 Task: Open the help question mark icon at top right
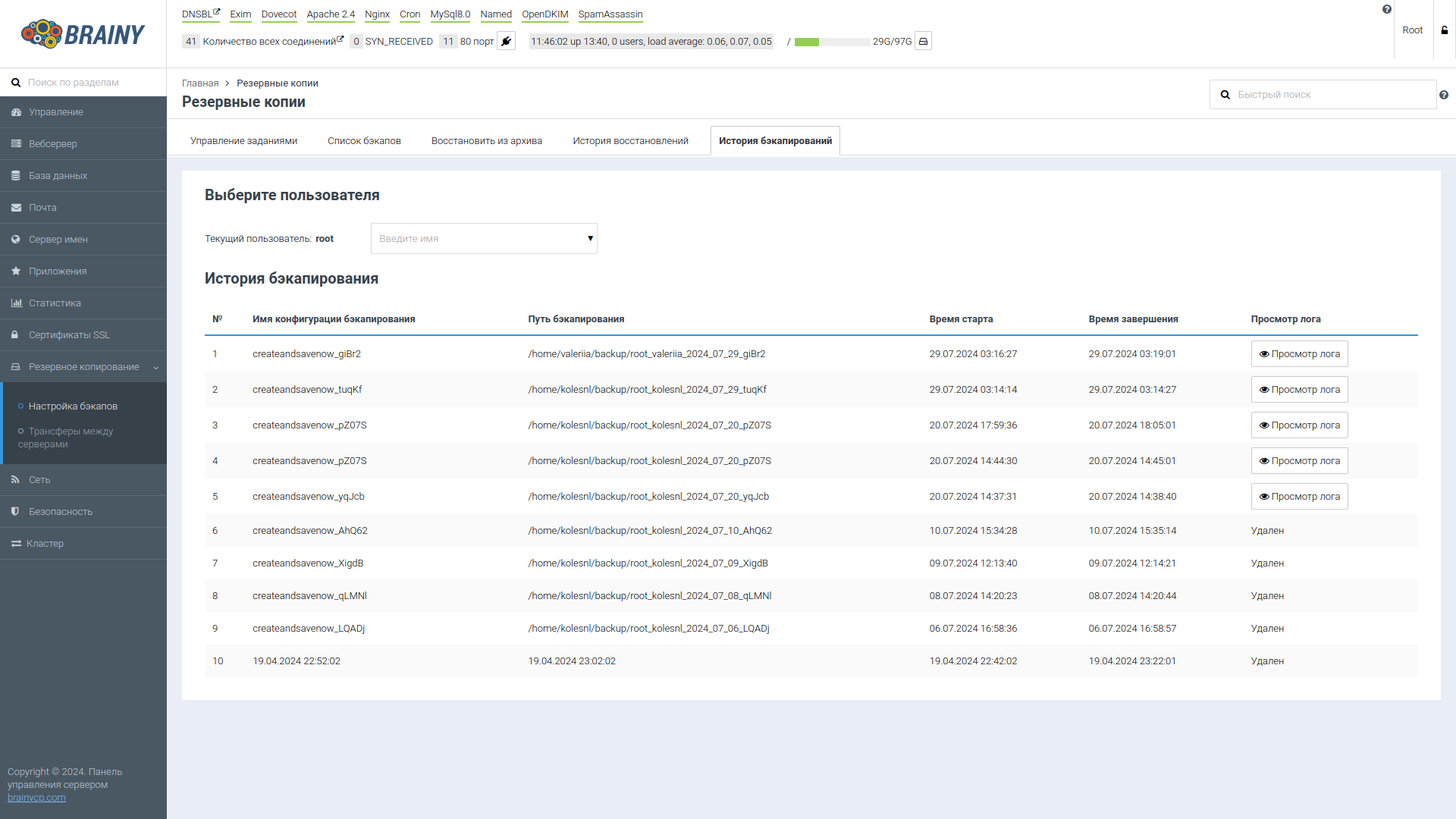[1387, 8]
